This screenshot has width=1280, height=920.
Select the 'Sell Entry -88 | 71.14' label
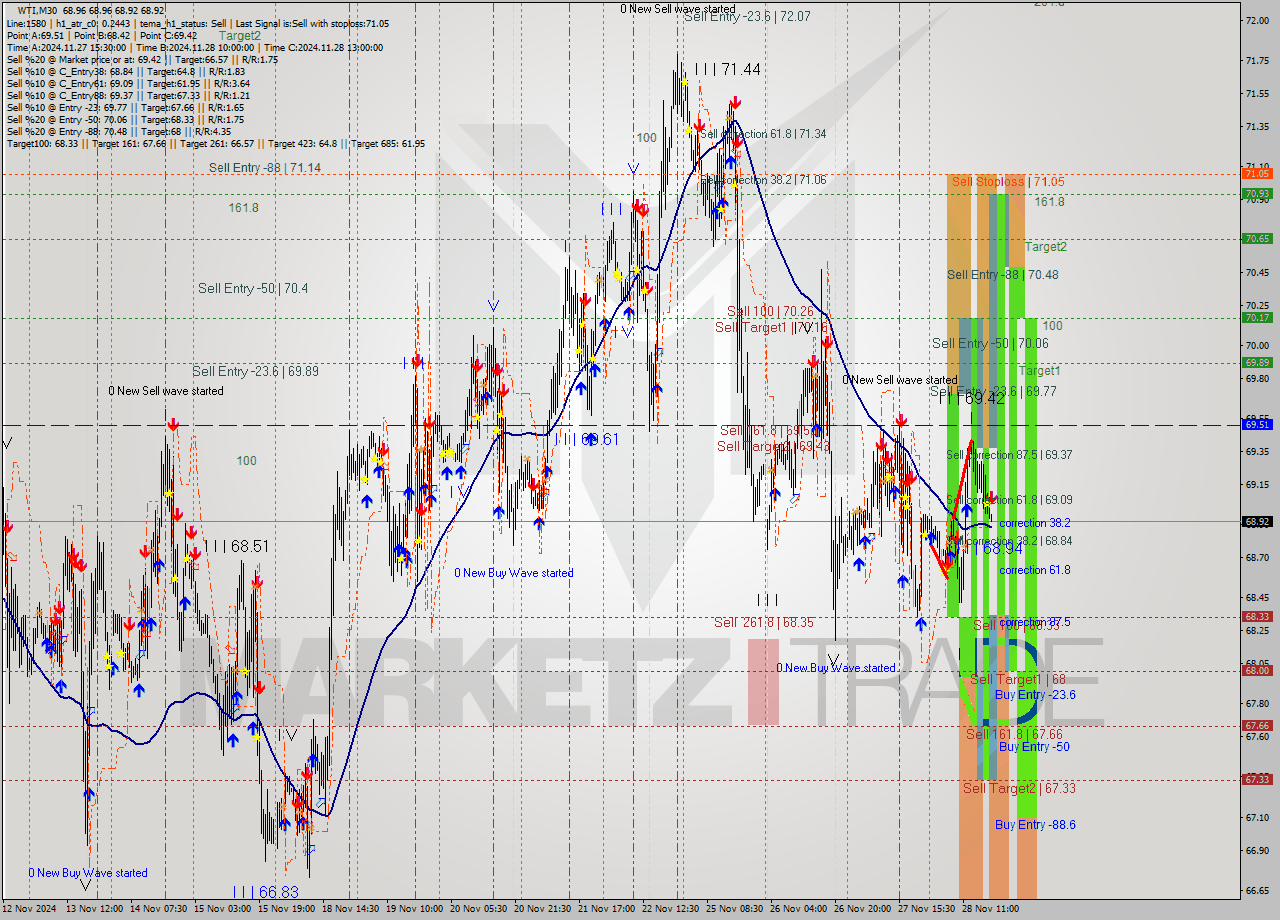coord(265,167)
